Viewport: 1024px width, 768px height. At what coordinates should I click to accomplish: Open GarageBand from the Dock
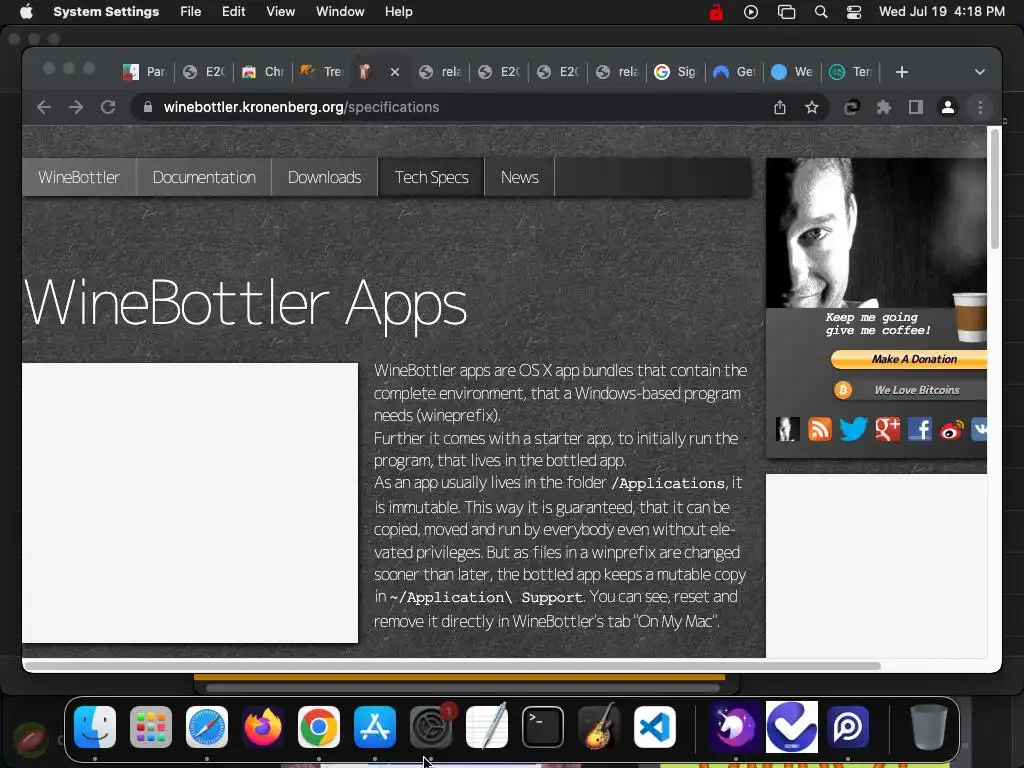(599, 726)
